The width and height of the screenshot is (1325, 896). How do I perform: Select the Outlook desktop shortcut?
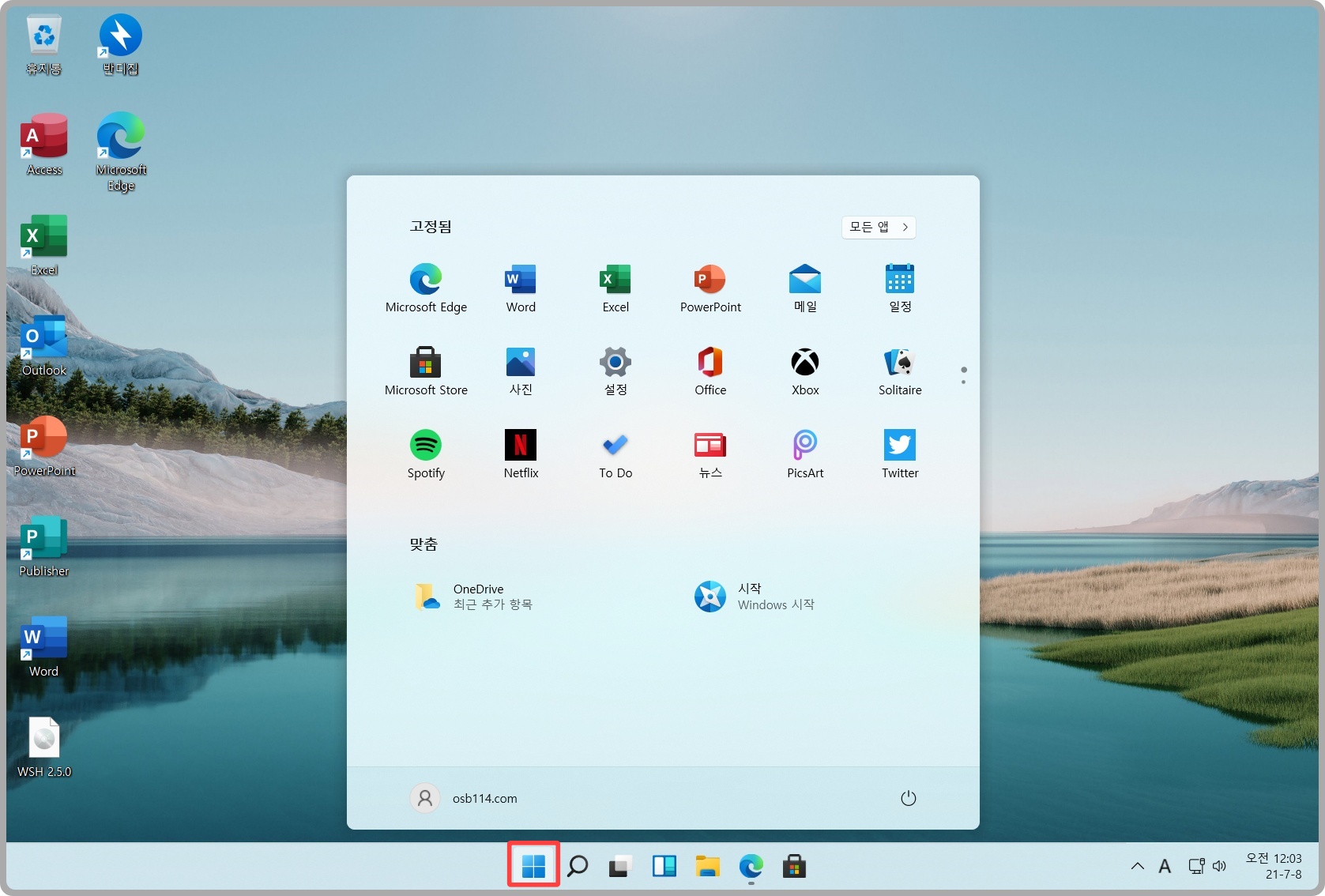[44, 345]
